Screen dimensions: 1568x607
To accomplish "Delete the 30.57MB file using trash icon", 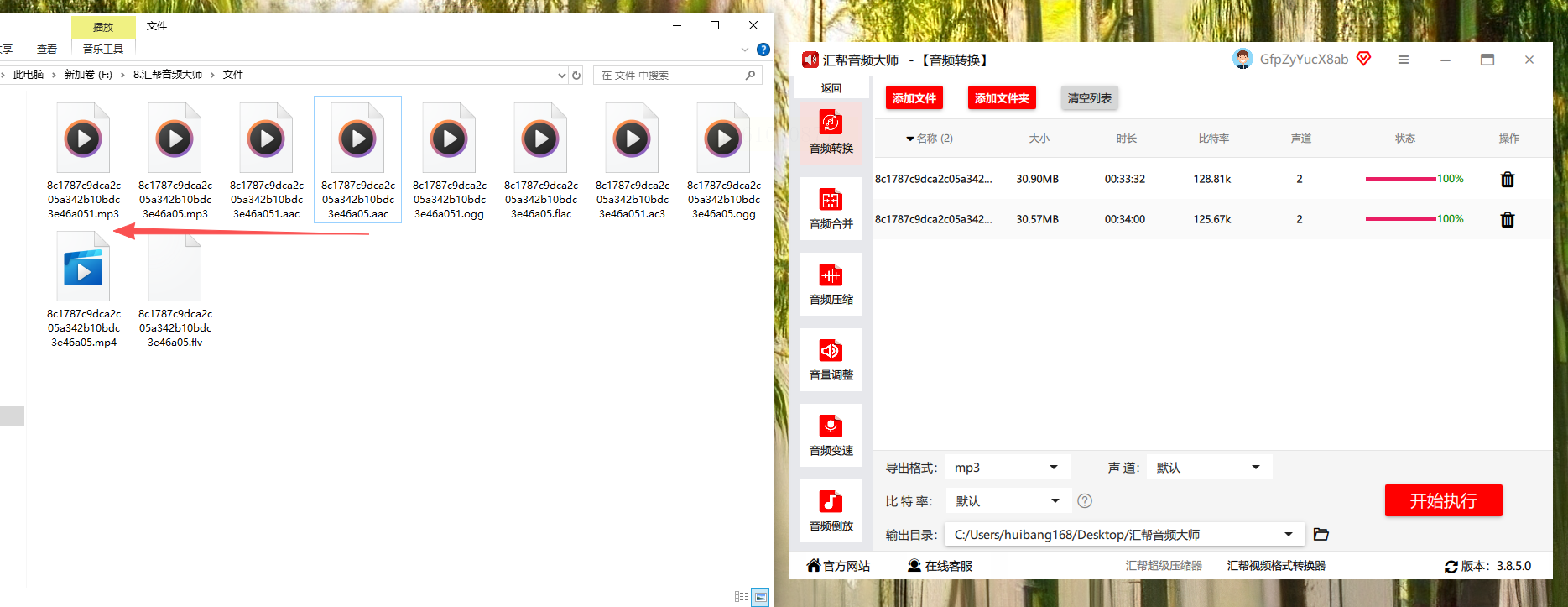I will [1507, 219].
